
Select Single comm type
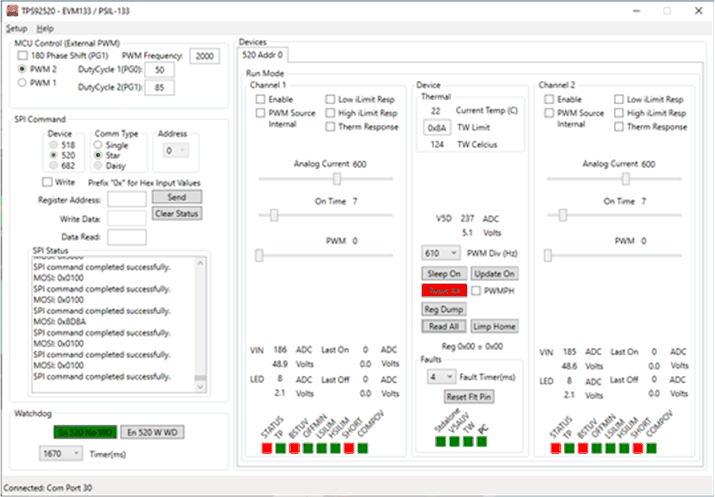point(98,145)
